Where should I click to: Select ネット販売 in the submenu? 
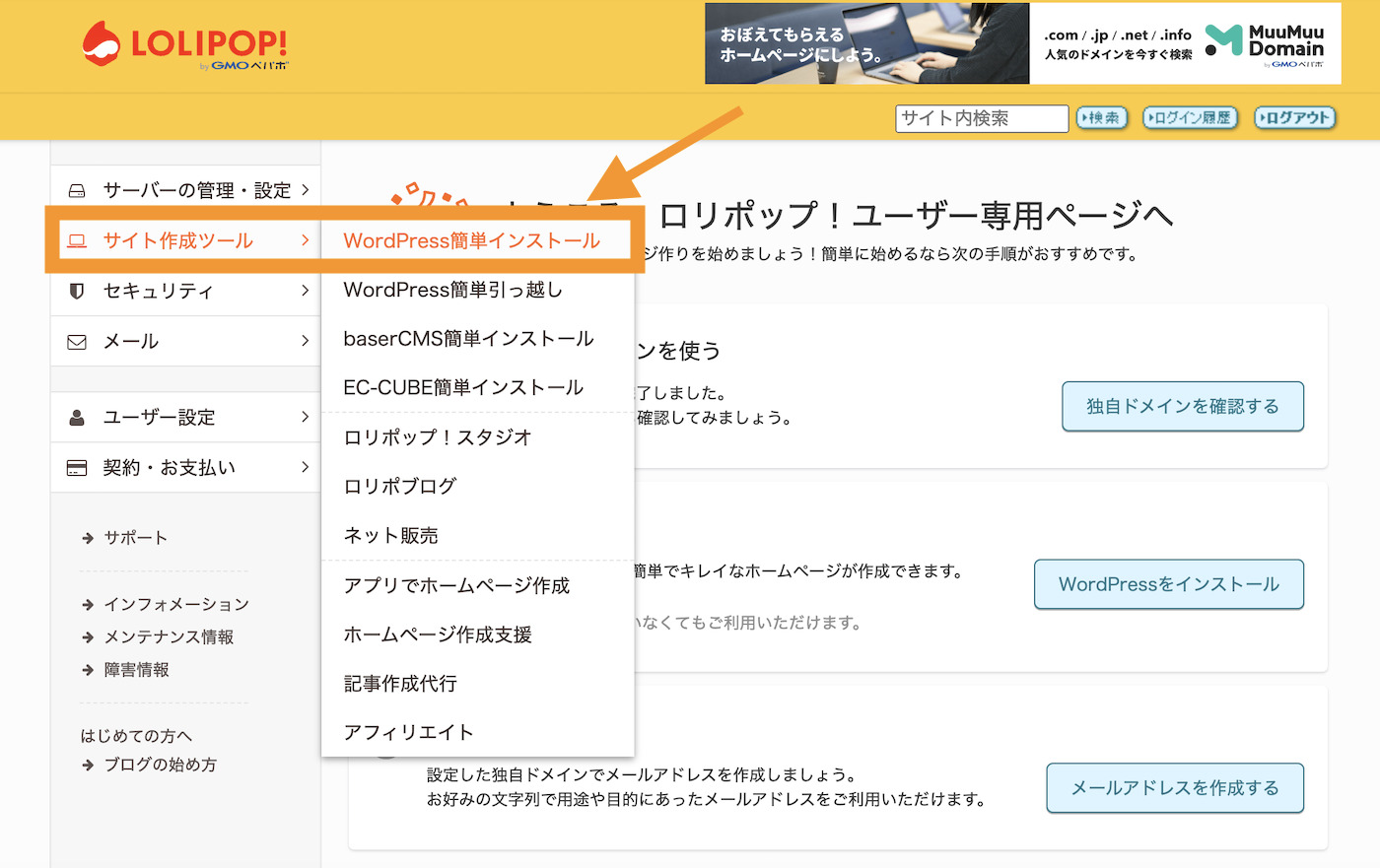pos(390,536)
